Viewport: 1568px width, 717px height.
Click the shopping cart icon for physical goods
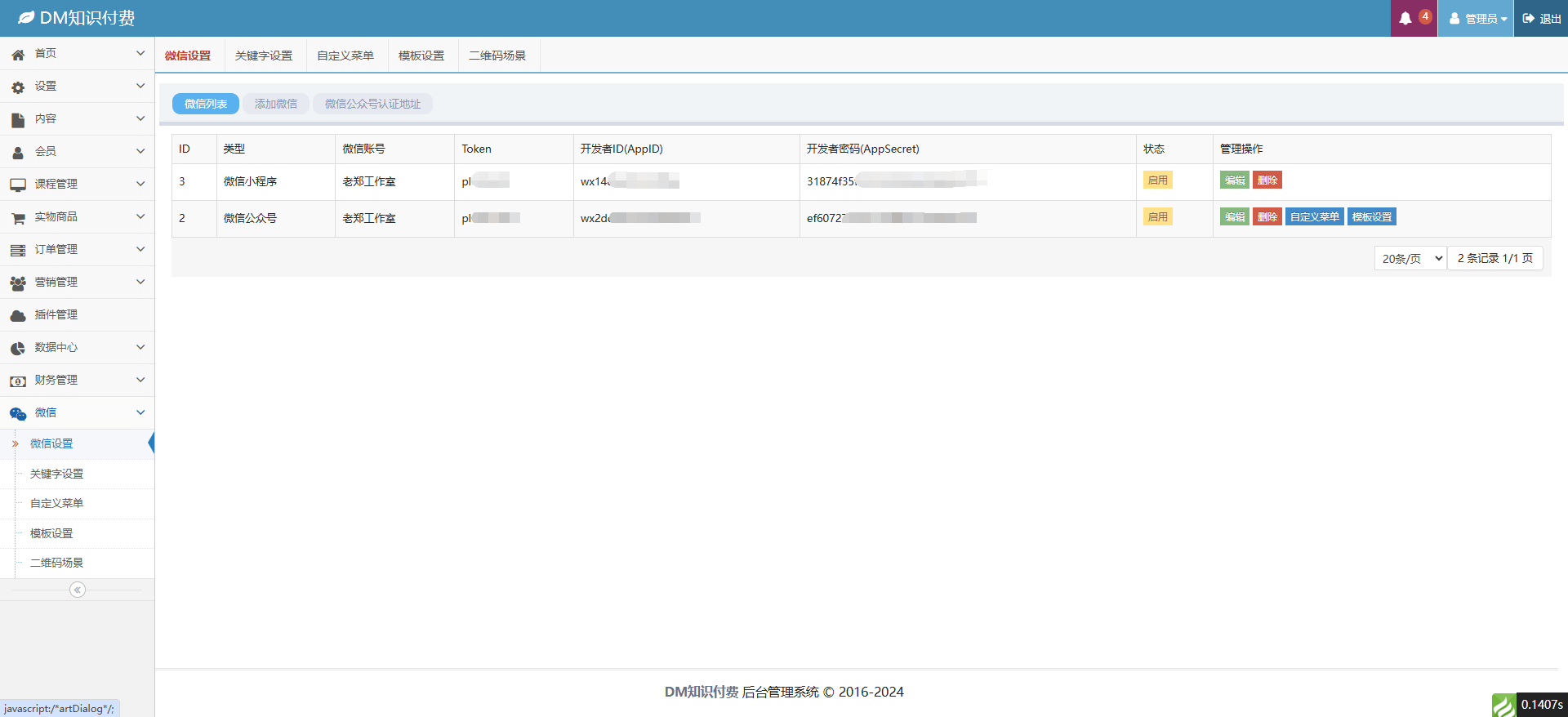pos(18,218)
